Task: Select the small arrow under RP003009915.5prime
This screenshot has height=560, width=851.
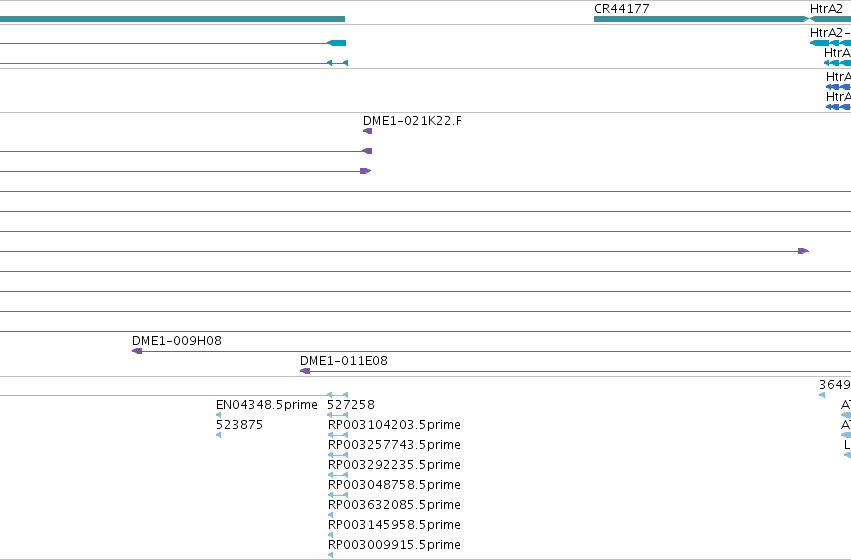Action: [330, 555]
